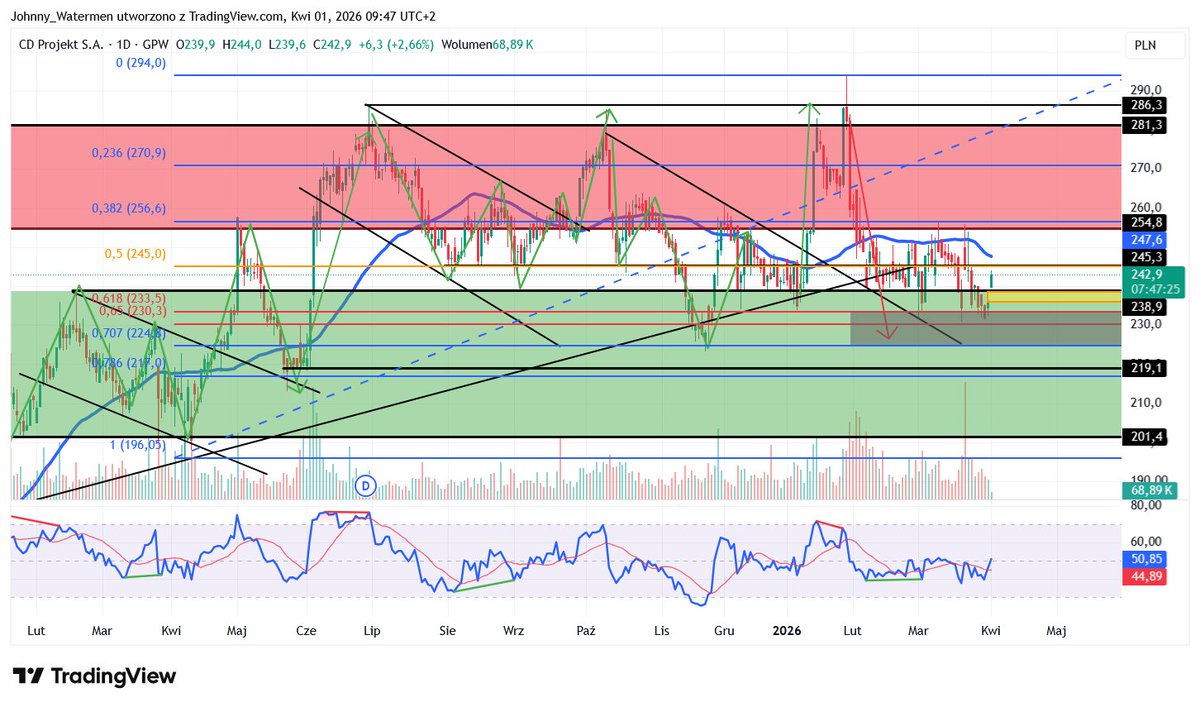Click the blue RSI value label 50,85
Viewport: 1200px width, 707px height.
click(x=1146, y=559)
